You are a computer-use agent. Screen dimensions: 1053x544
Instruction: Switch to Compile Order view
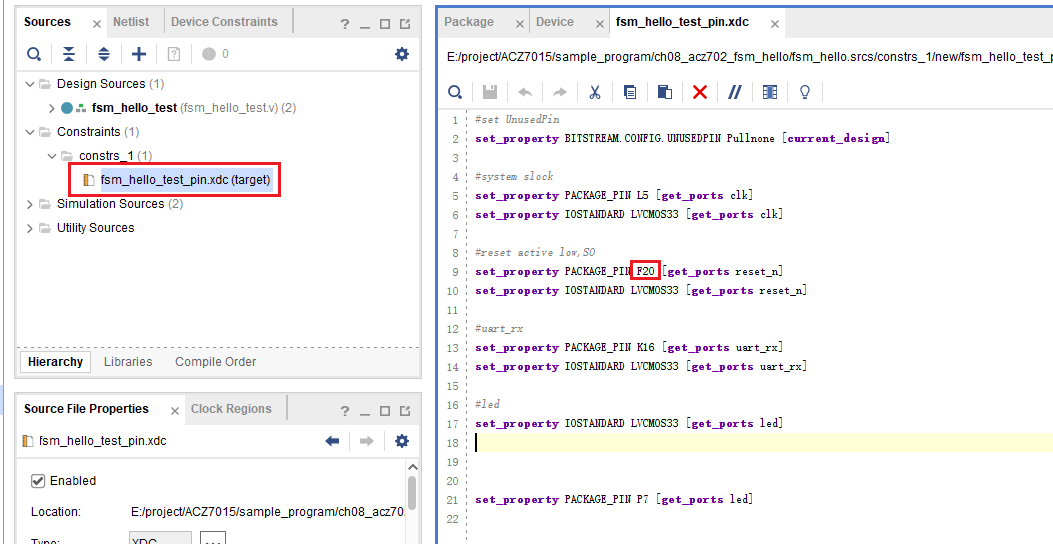click(x=215, y=362)
